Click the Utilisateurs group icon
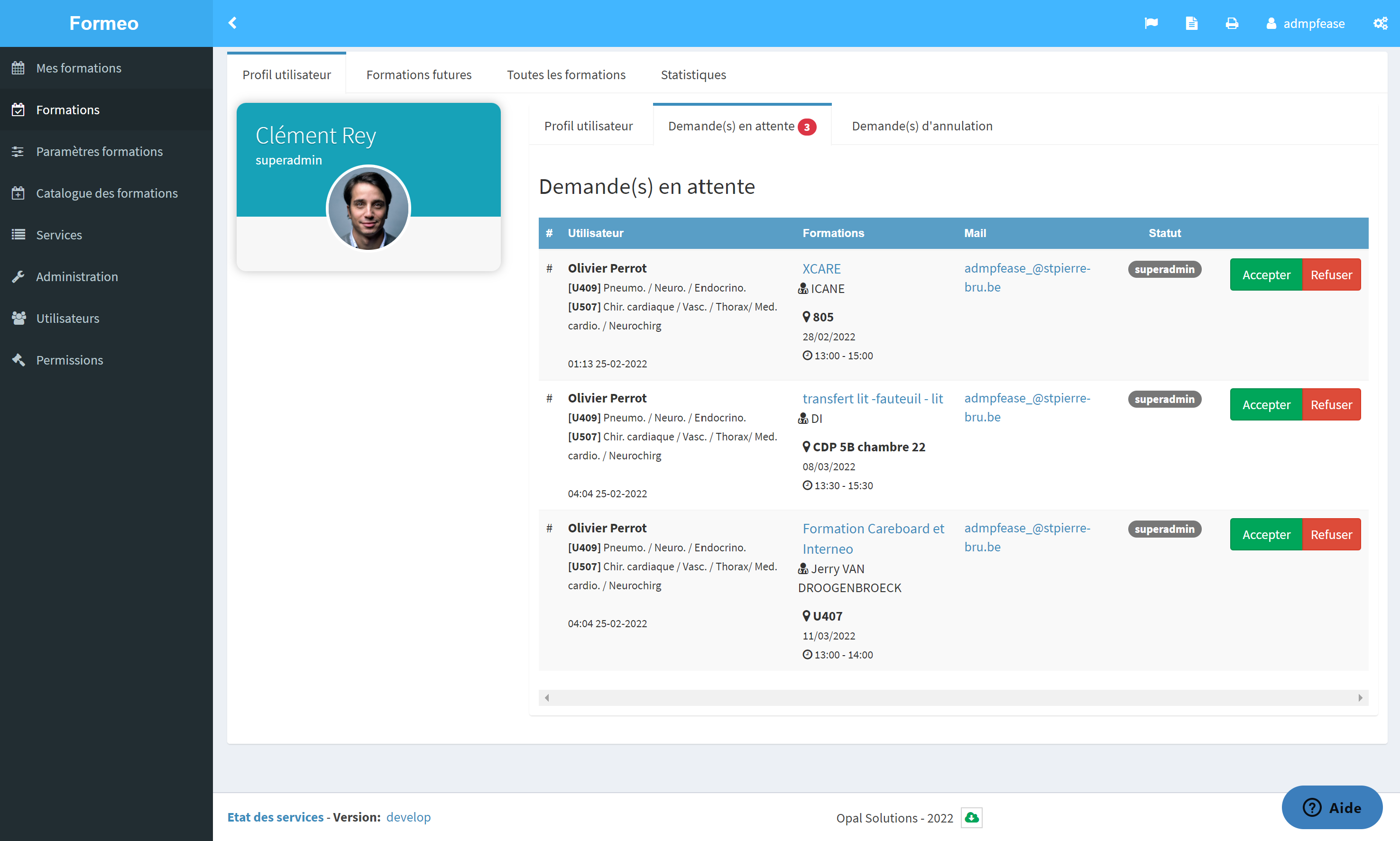This screenshot has width=1400, height=841. point(18,318)
